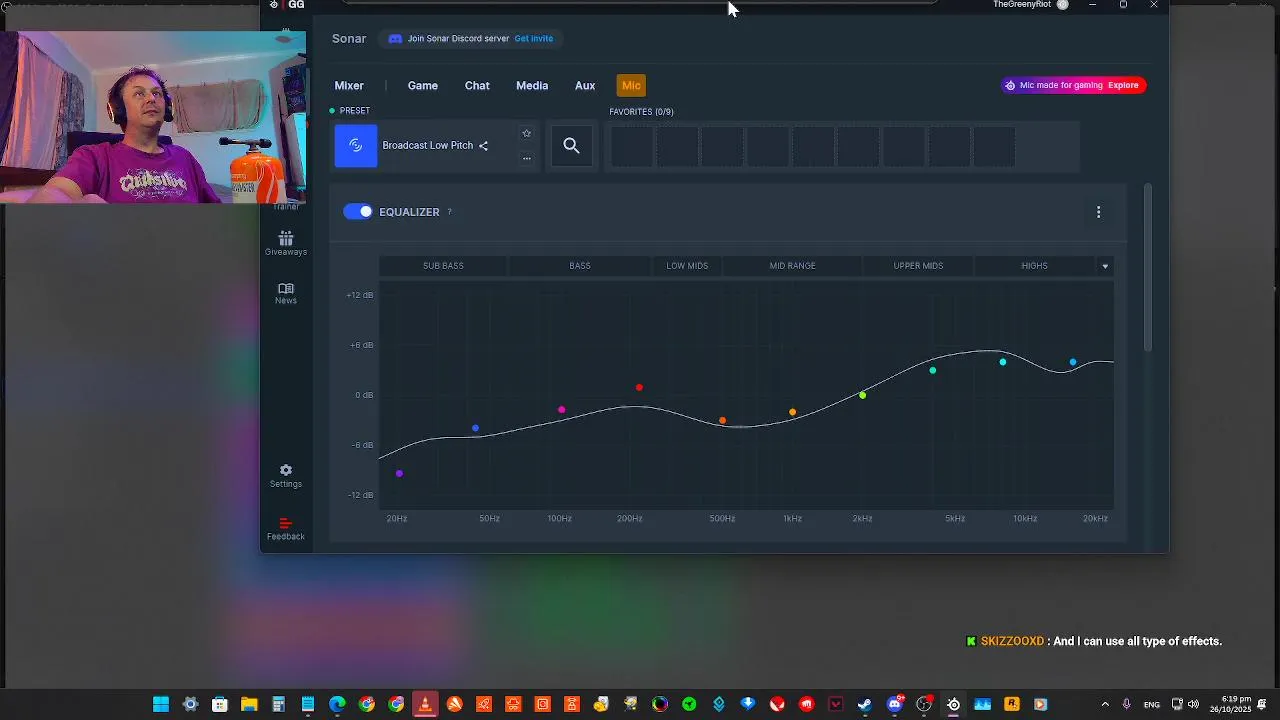Screen dimensions: 1280x720
Task: Click the FAVORITES (0/9) label
Action: click(641, 112)
